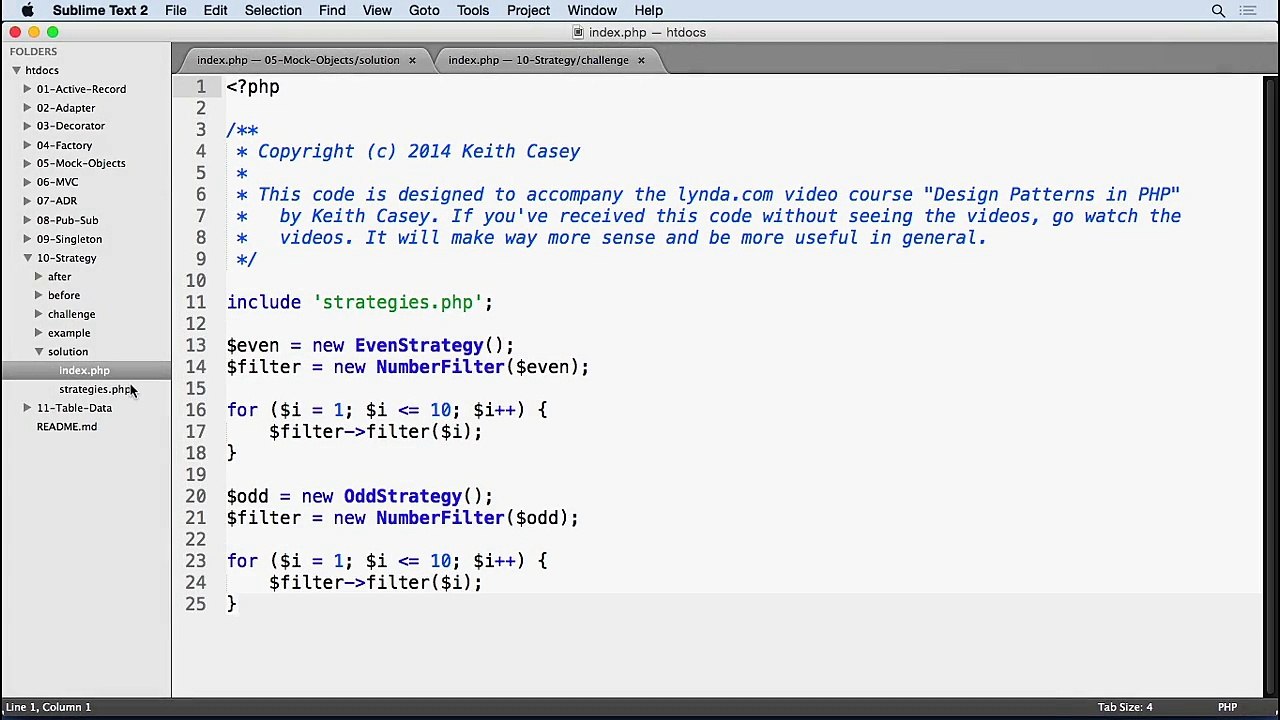Open Notification Center list icon
Image resolution: width=1280 pixels, height=720 pixels.
point(1247,11)
